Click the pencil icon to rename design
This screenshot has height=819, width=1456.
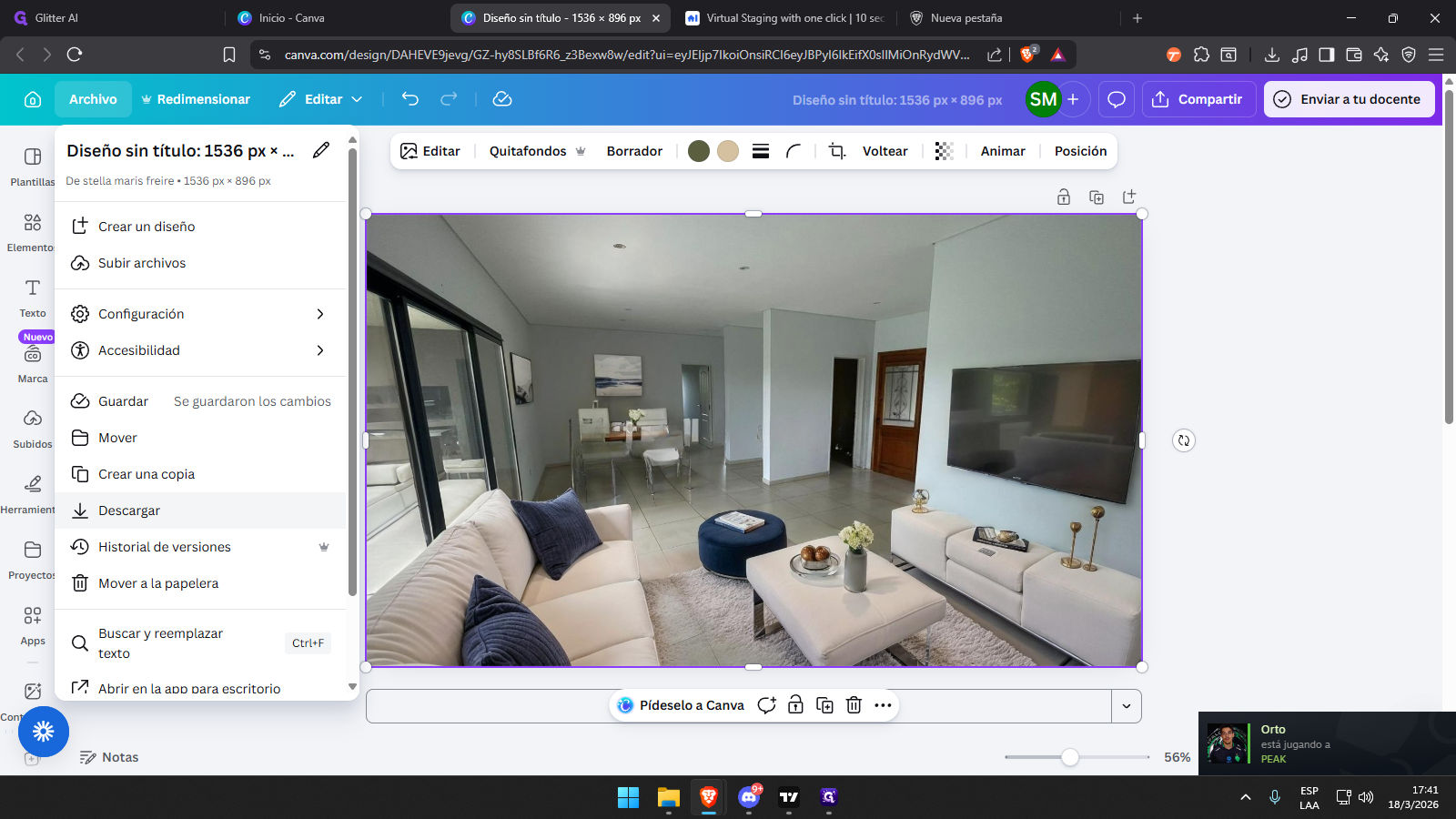321,151
